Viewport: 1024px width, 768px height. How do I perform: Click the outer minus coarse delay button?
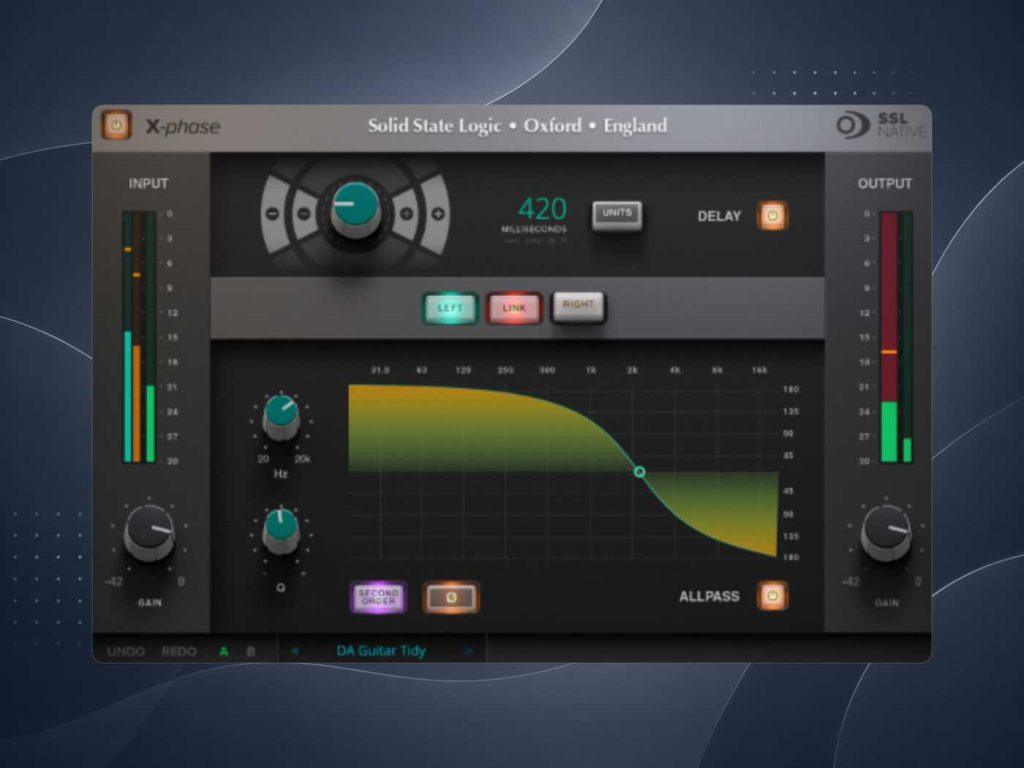point(272,214)
